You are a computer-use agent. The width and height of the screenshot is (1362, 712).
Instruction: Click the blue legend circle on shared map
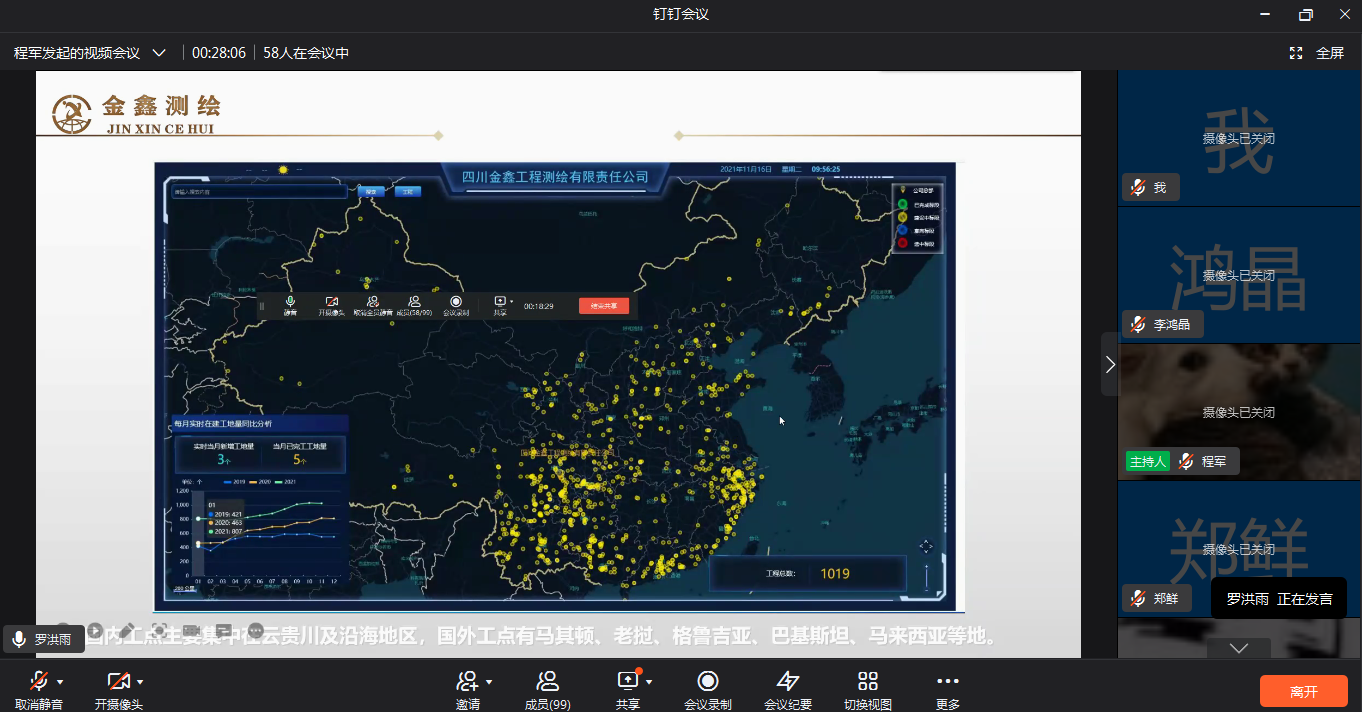903,230
